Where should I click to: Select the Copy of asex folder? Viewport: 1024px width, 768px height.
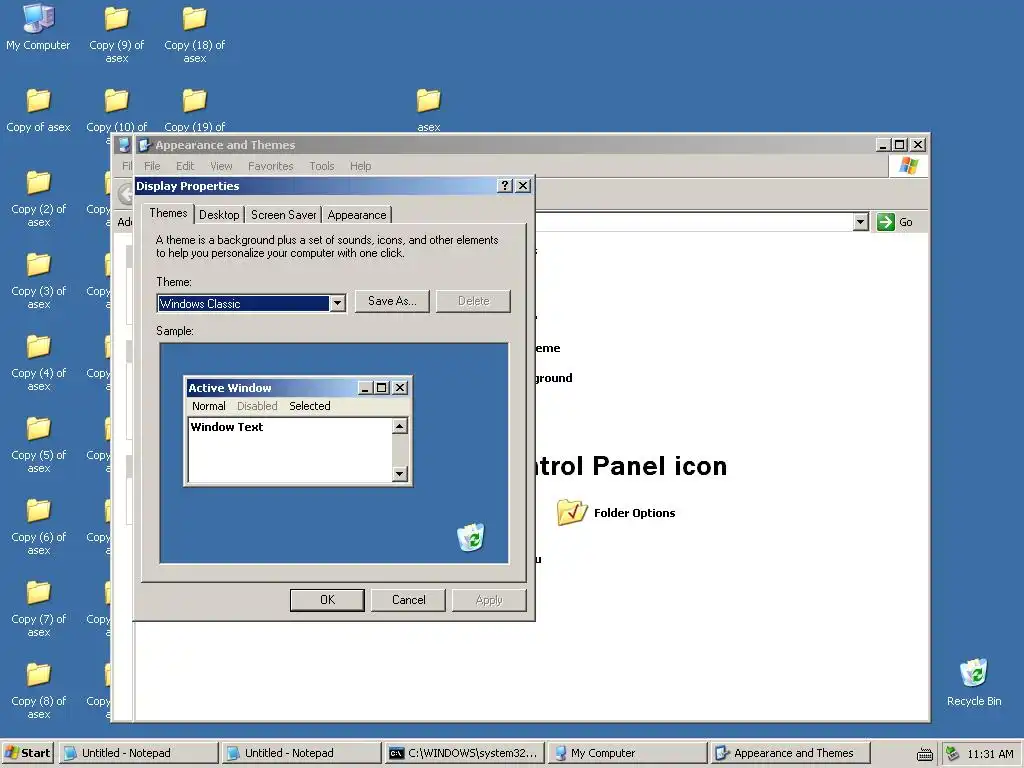38,110
